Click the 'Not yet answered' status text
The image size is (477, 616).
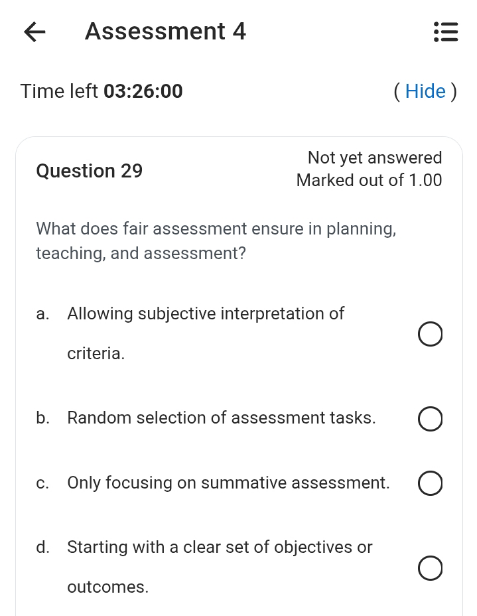click(x=375, y=158)
